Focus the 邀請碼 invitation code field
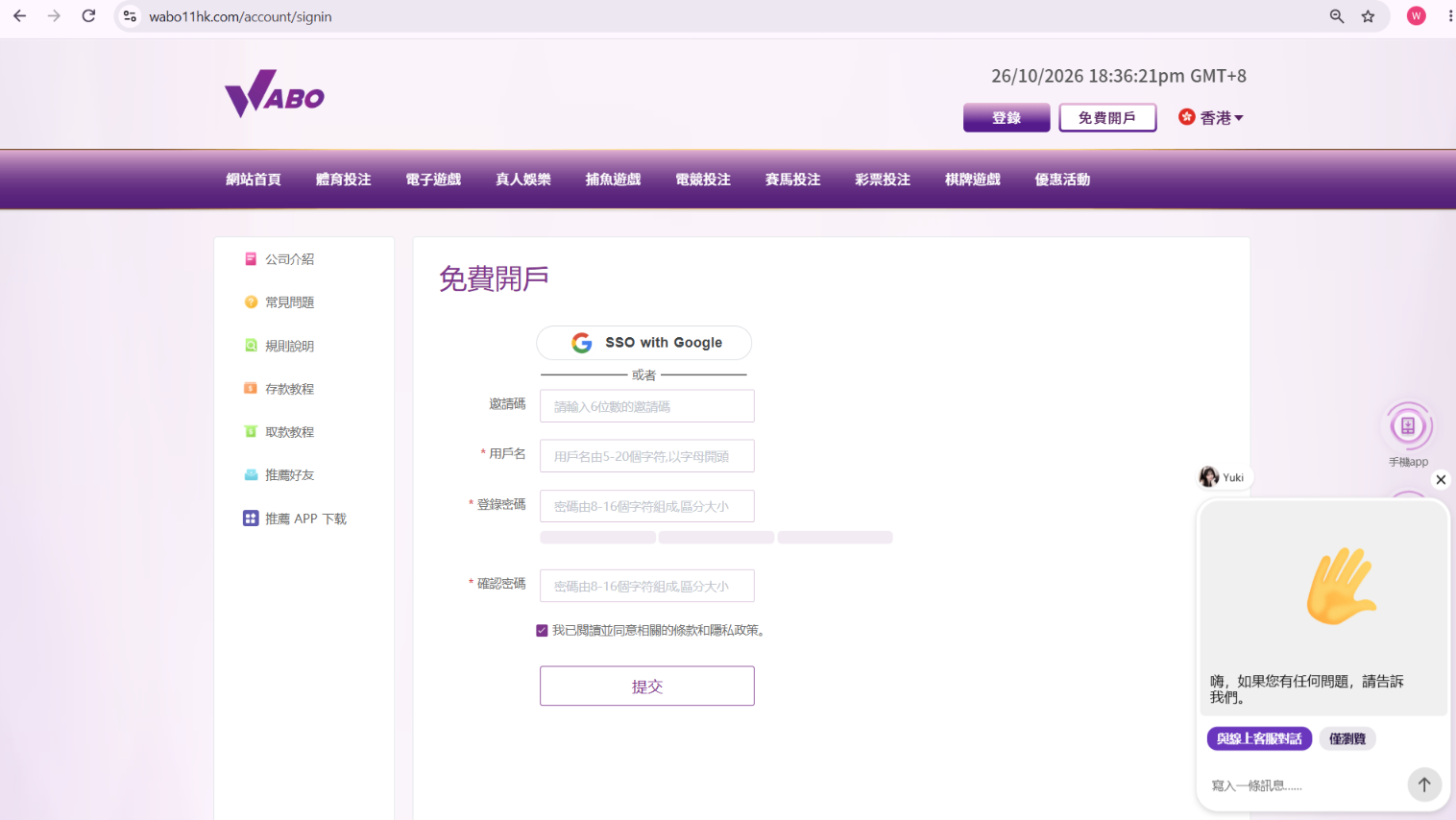 click(x=647, y=406)
